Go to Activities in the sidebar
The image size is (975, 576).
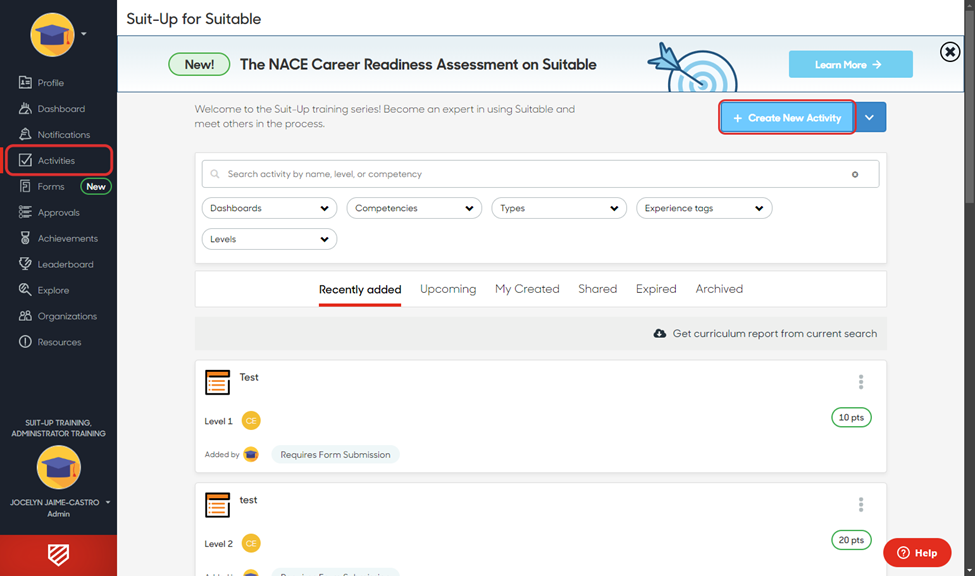[58, 160]
